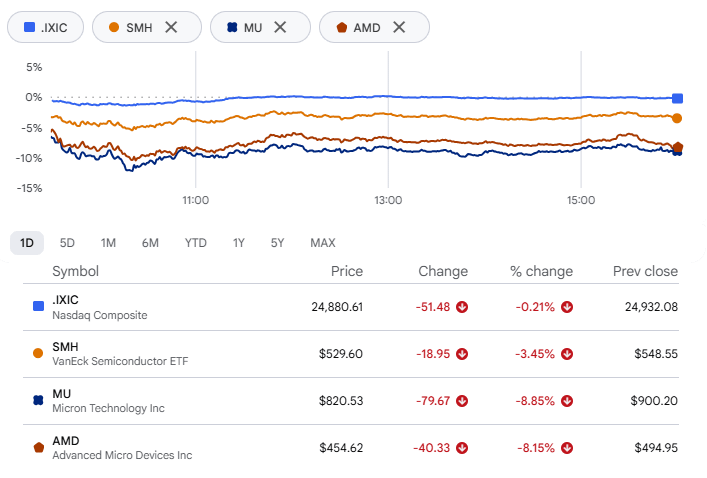
Task: Click the 13:00 time axis label
Action: pos(388,200)
